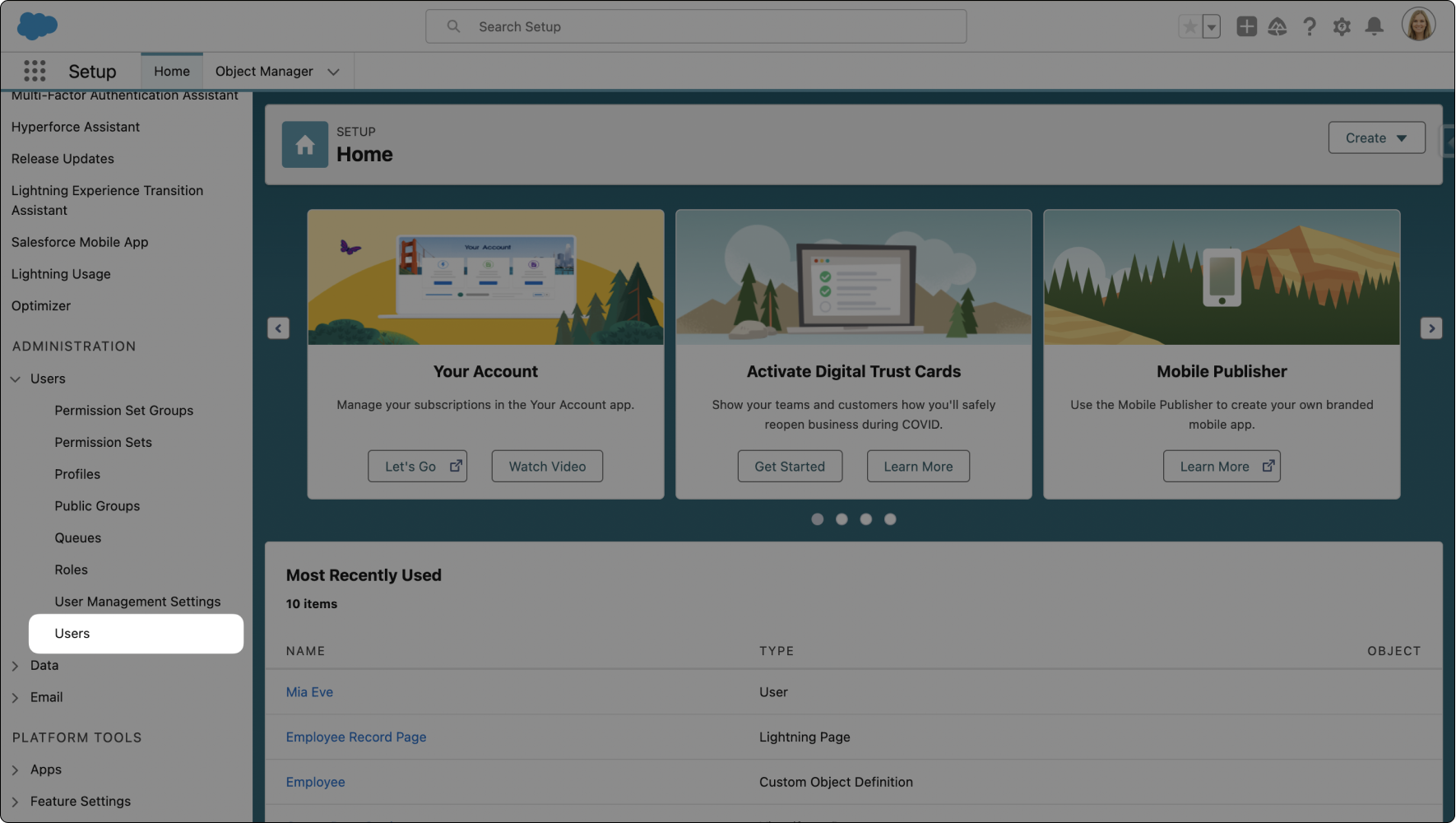Open the favorites list dropdown arrow
1456x823 pixels.
click(1210, 26)
